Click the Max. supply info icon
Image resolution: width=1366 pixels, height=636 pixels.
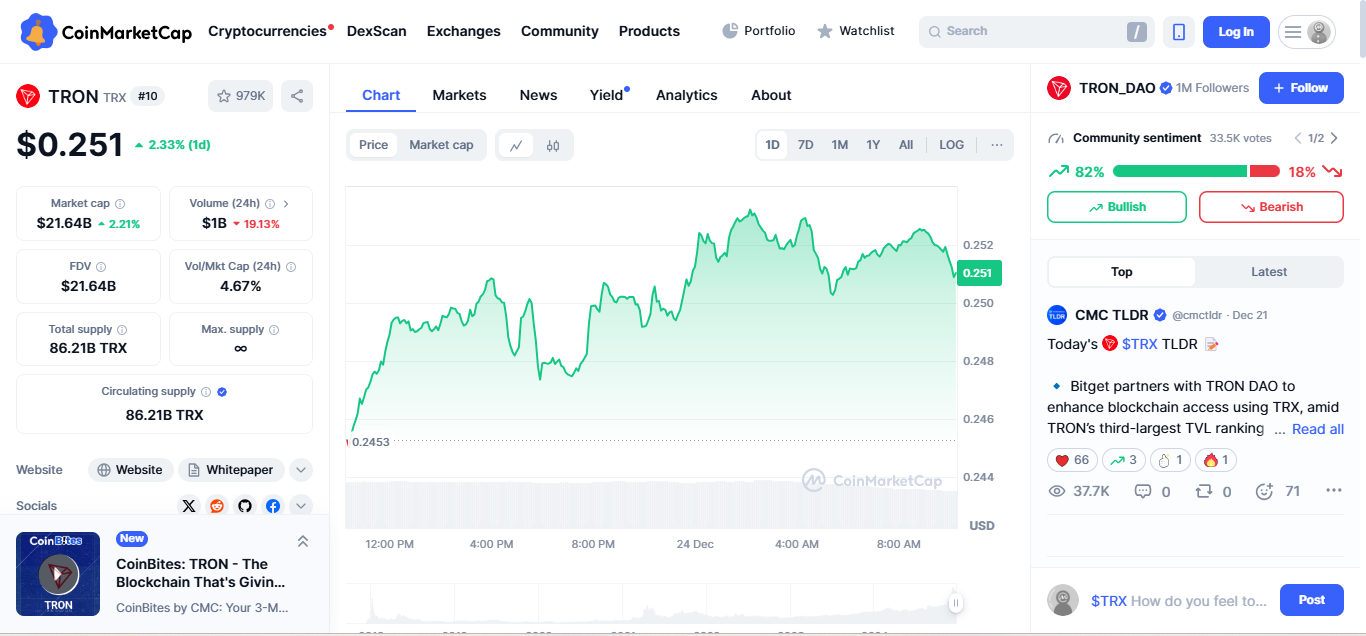(x=274, y=329)
